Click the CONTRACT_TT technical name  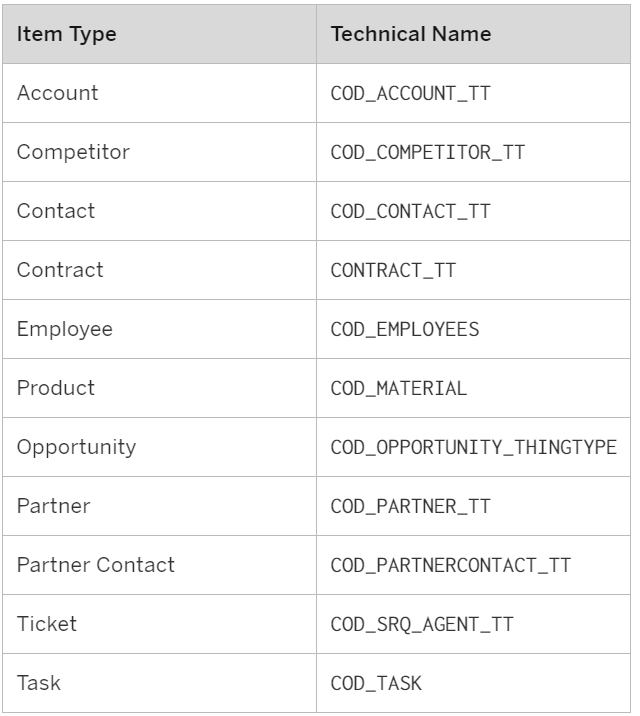click(x=394, y=271)
